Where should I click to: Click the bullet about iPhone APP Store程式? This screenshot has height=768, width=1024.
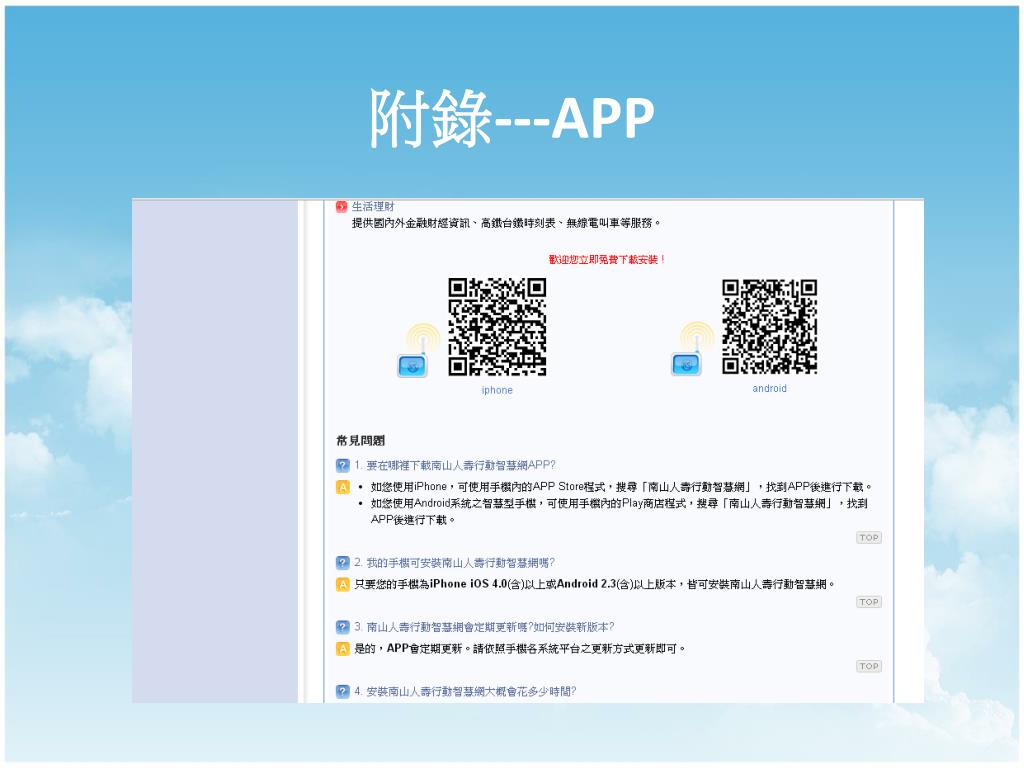(621, 487)
